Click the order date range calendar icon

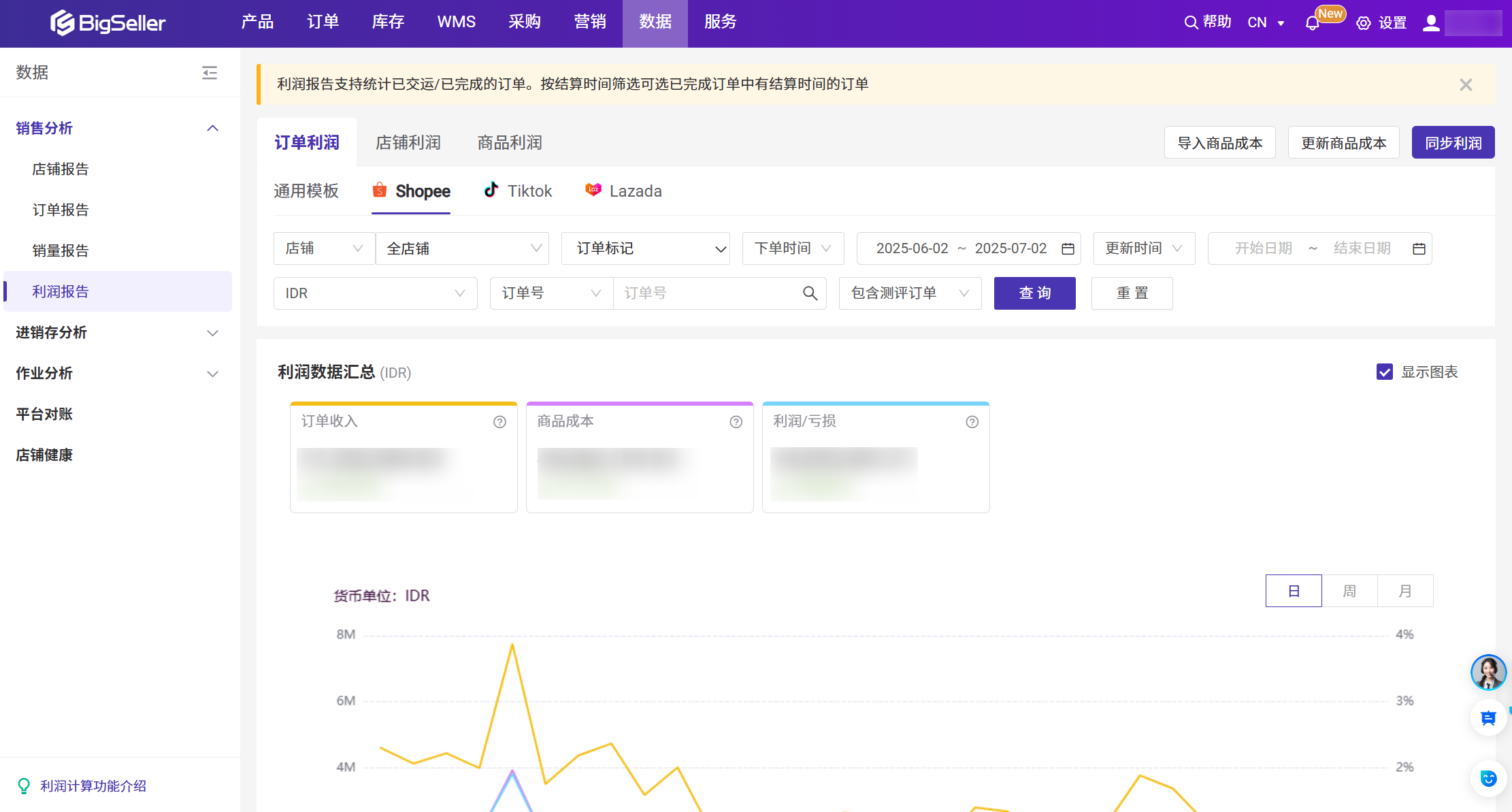(1068, 248)
